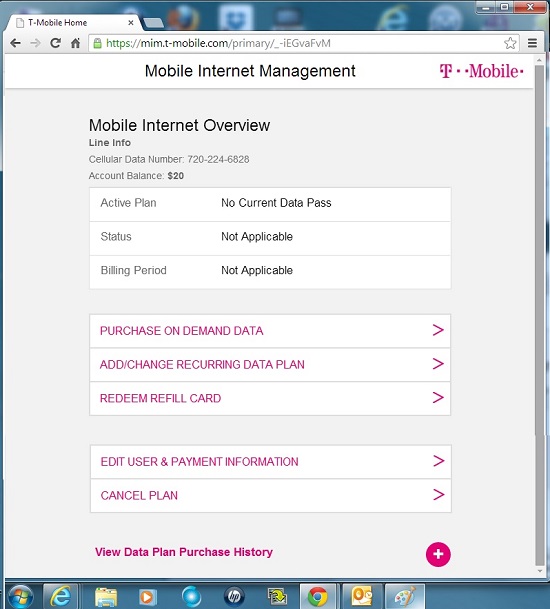The height and width of the screenshot is (609, 550).
Task: Go back with the browser back arrow
Action: tap(16, 43)
